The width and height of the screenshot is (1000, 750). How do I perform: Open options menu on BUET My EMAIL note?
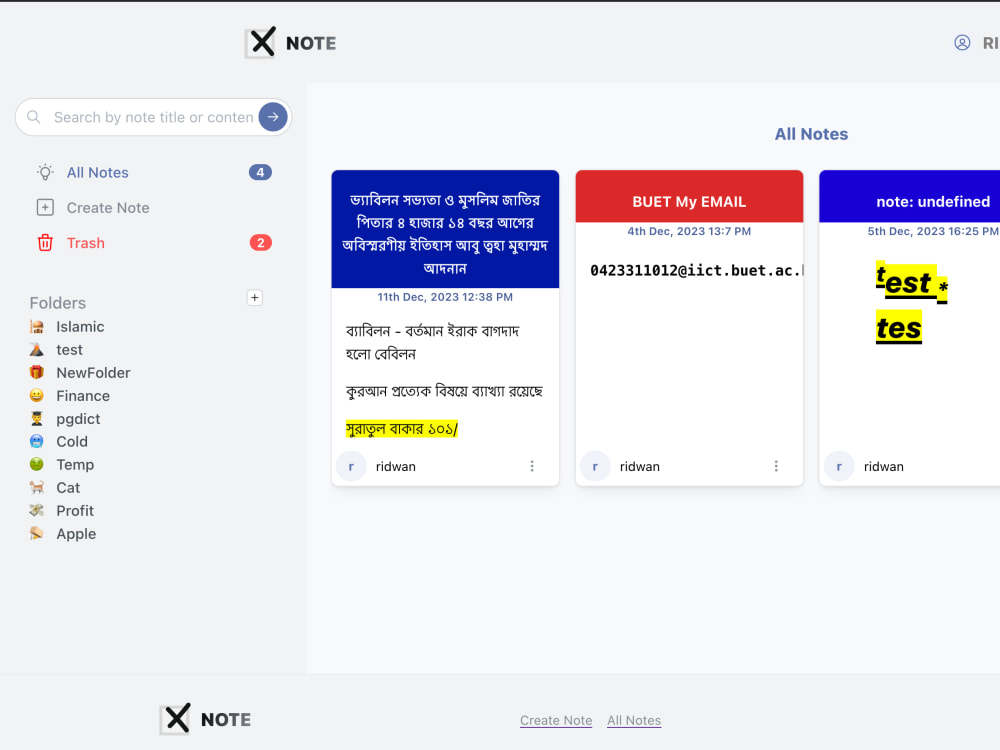point(776,466)
